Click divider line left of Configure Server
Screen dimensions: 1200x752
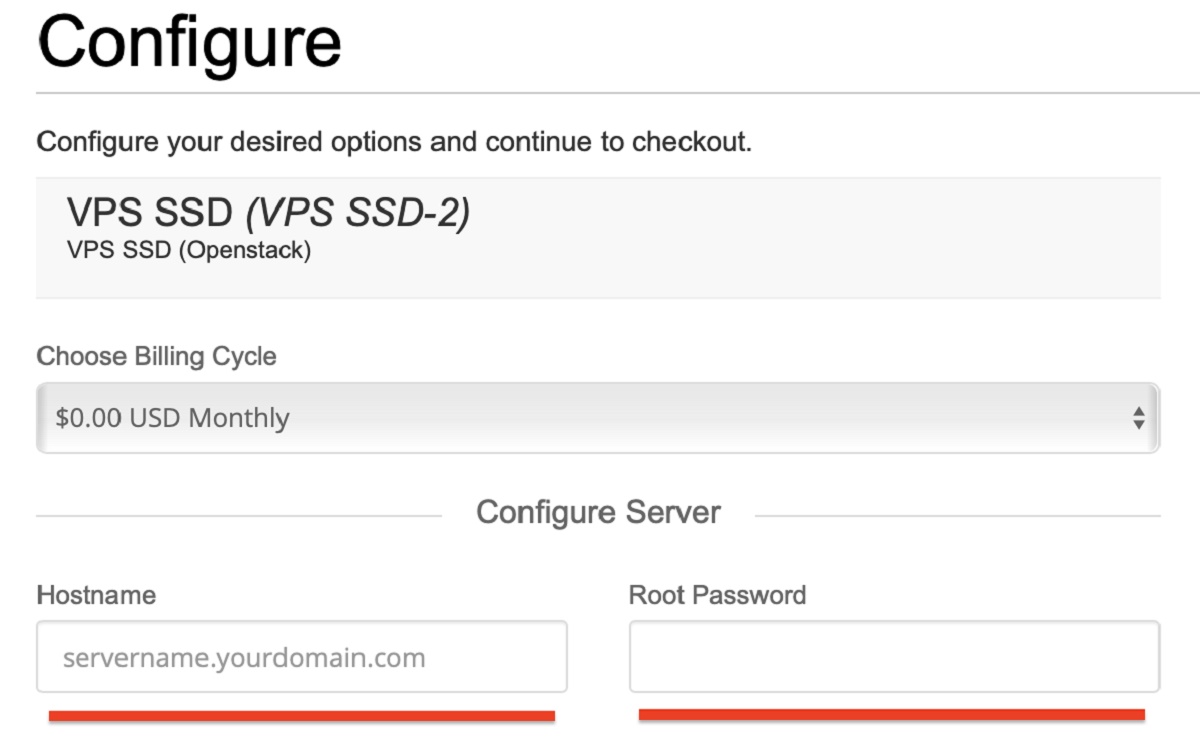(x=238, y=516)
